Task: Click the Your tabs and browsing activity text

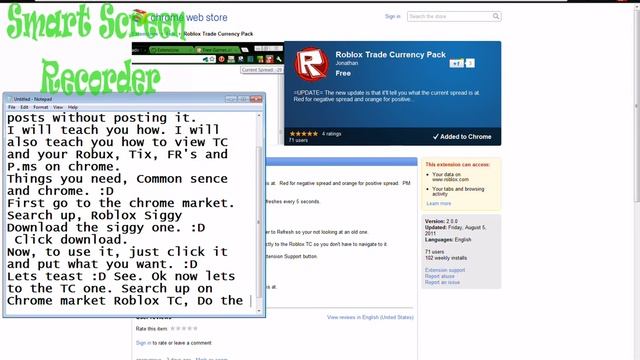Action: pos(458,191)
